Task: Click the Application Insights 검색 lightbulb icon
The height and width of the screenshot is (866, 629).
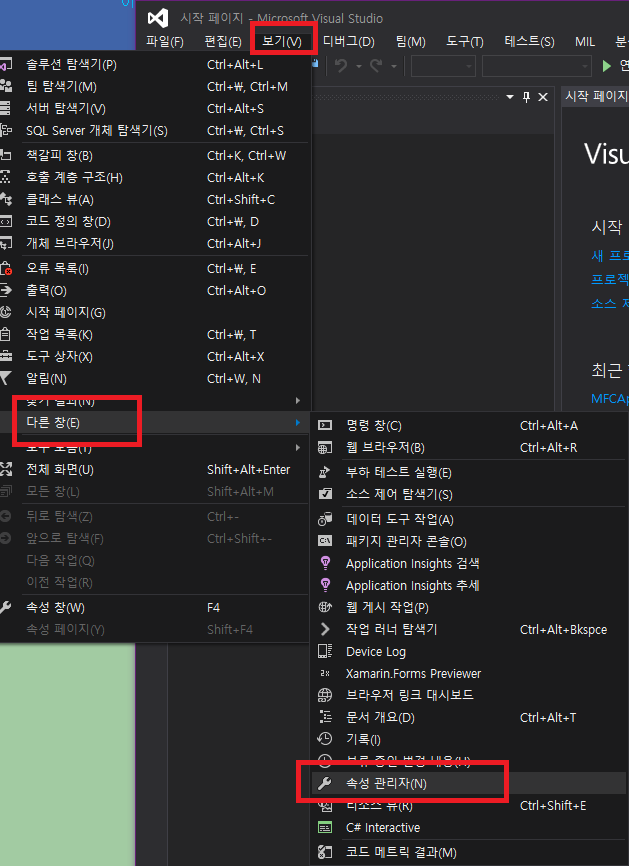Action: tap(325, 563)
